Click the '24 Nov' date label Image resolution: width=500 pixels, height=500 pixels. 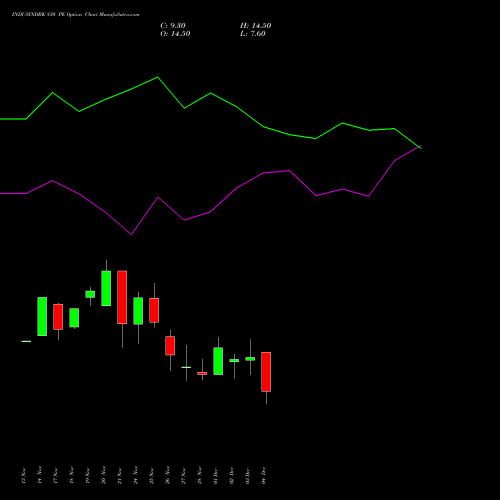pyautogui.click(x=136, y=475)
